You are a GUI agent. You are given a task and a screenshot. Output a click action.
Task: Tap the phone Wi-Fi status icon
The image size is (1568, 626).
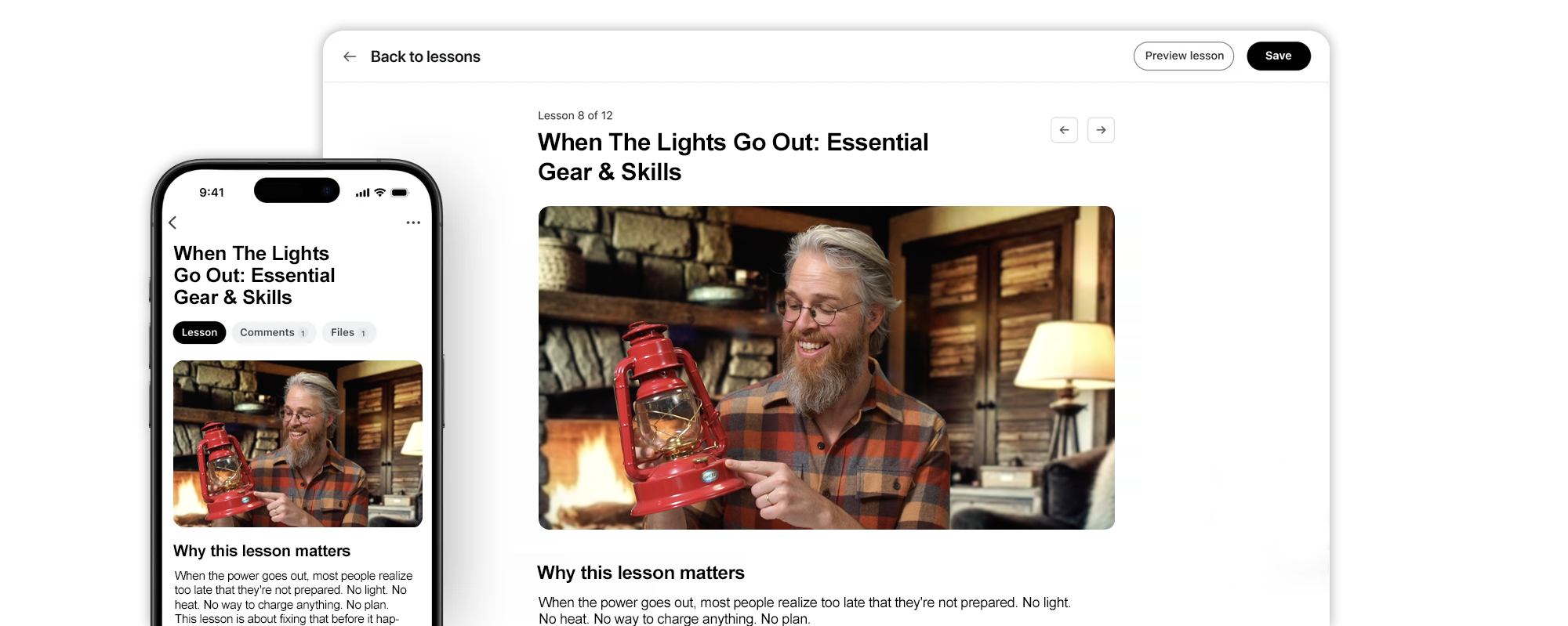click(x=379, y=192)
